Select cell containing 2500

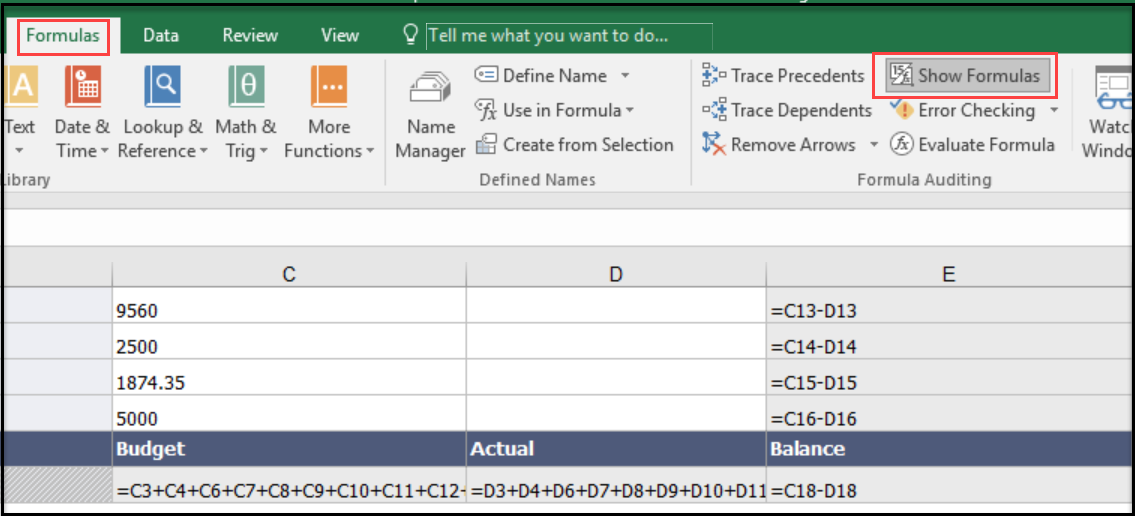click(x=289, y=342)
